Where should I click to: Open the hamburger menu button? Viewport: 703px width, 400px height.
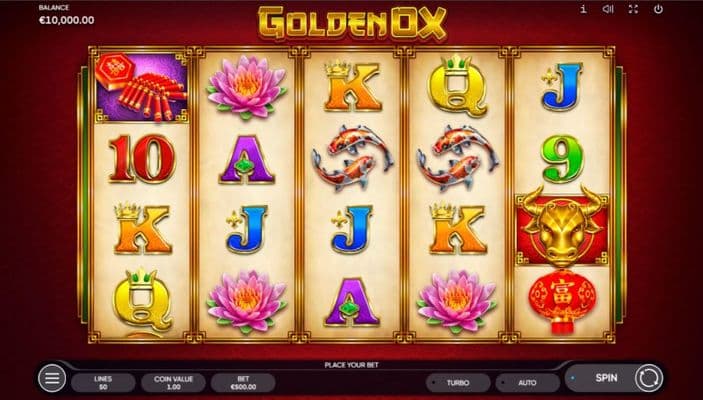[52, 378]
